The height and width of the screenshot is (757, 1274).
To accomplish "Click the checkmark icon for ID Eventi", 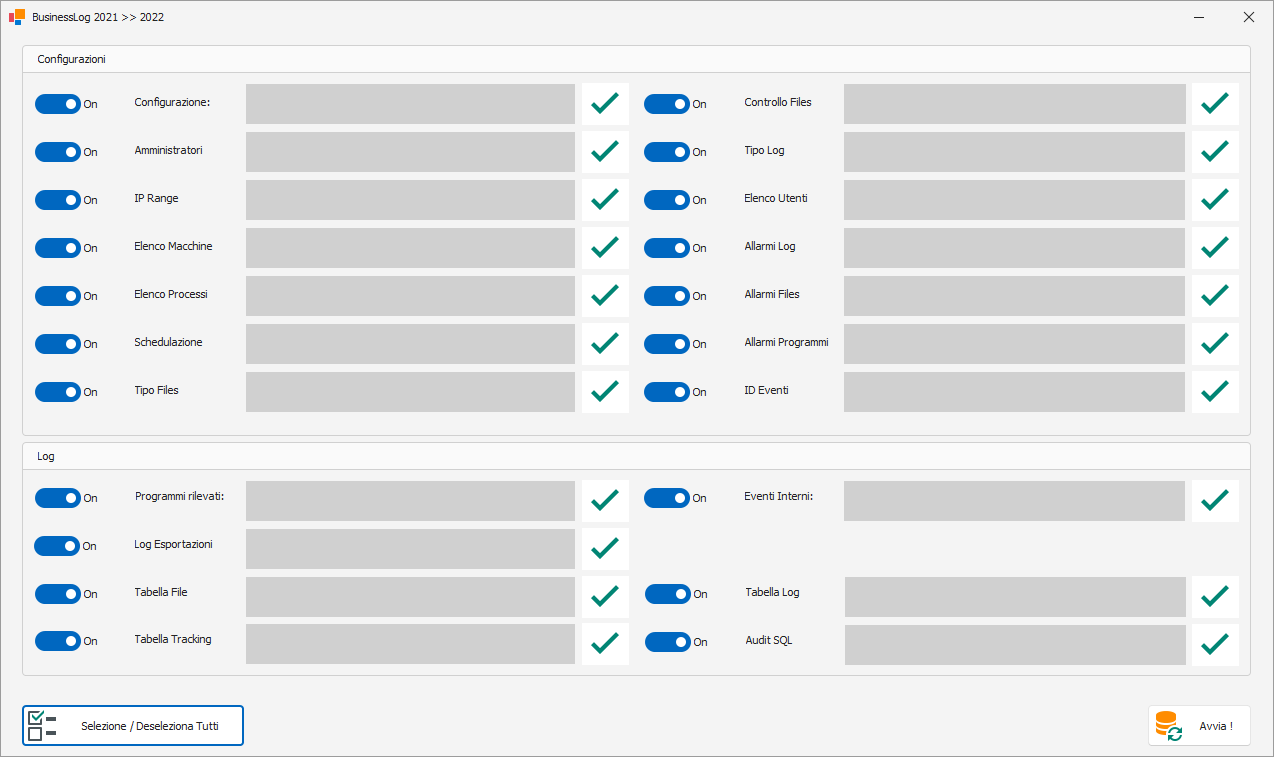I will coord(1215,391).
